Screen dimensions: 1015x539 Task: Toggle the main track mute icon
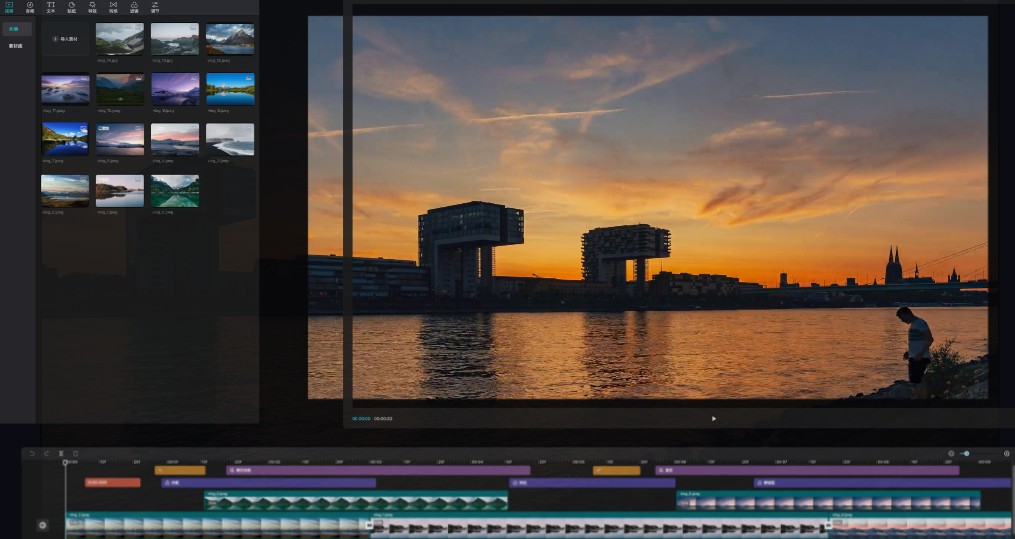[42, 525]
